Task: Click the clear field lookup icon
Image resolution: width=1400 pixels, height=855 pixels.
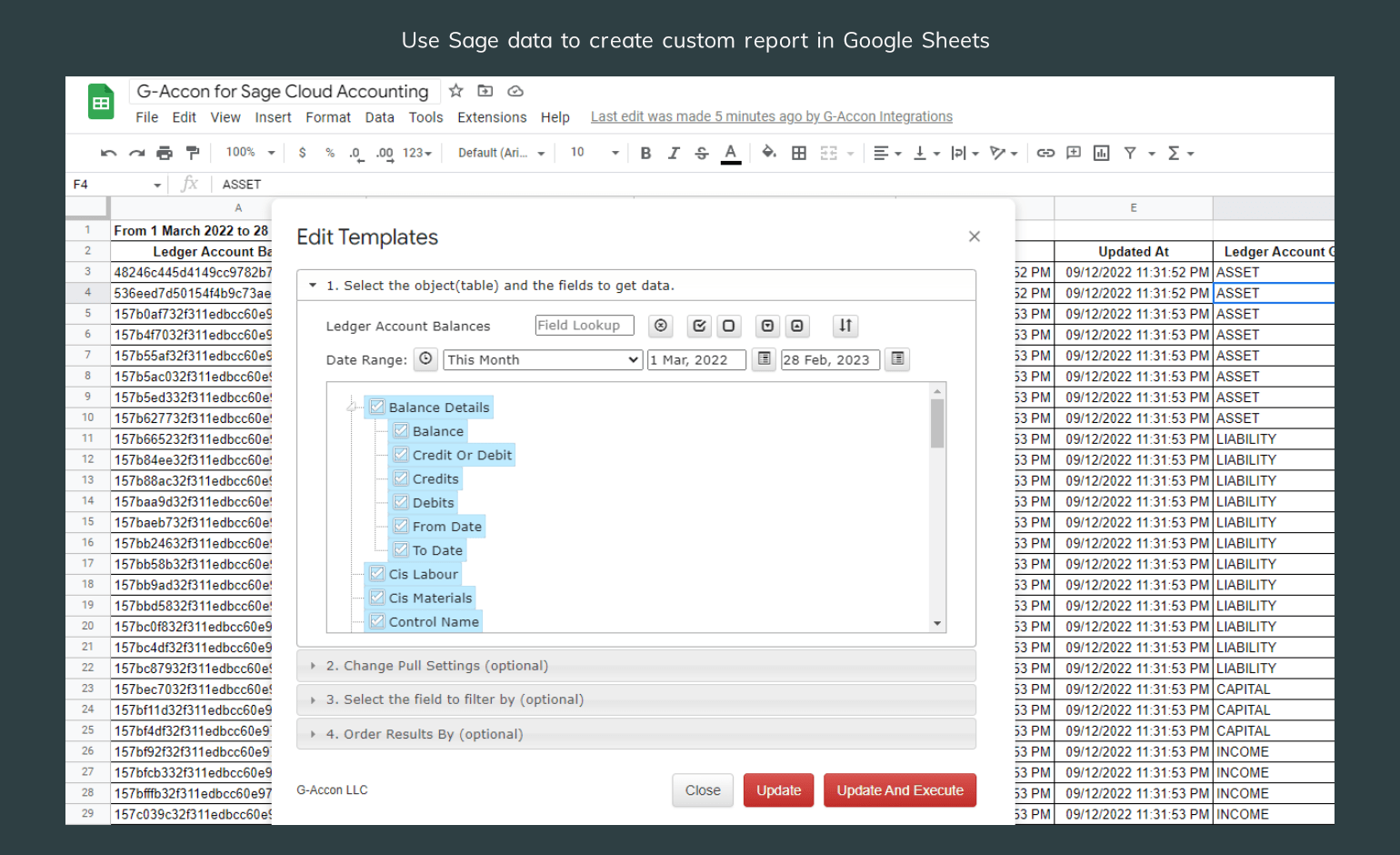Action: tap(661, 326)
